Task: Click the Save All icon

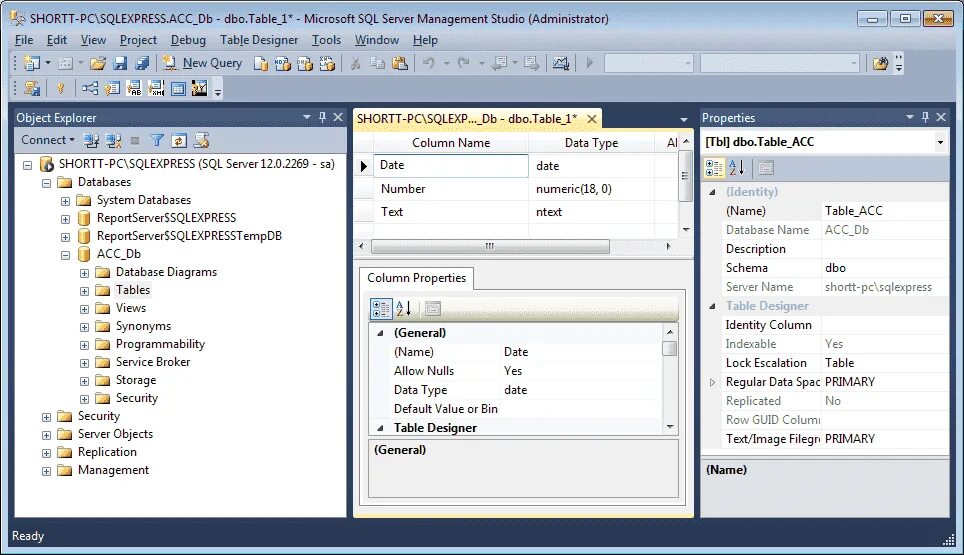Action: pyautogui.click(x=142, y=63)
